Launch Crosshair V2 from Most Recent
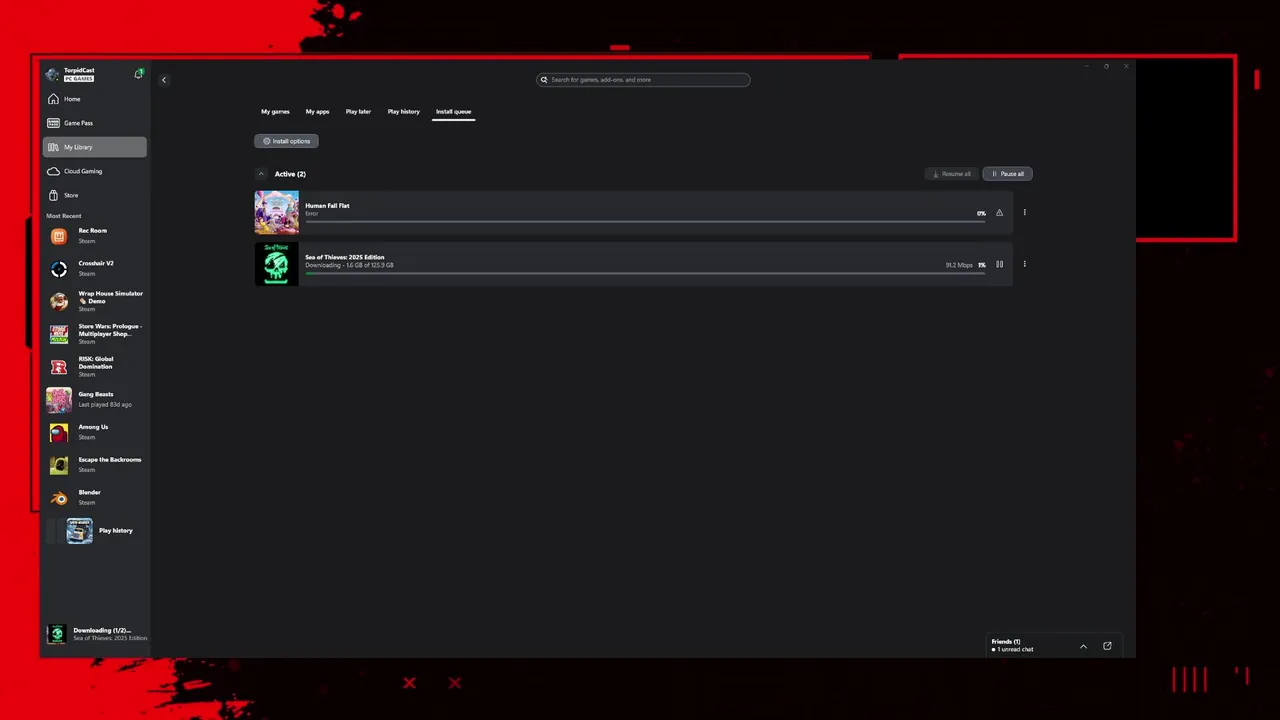Image resolution: width=1280 pixels, height=720 pixels. click(x=95, y=268)
